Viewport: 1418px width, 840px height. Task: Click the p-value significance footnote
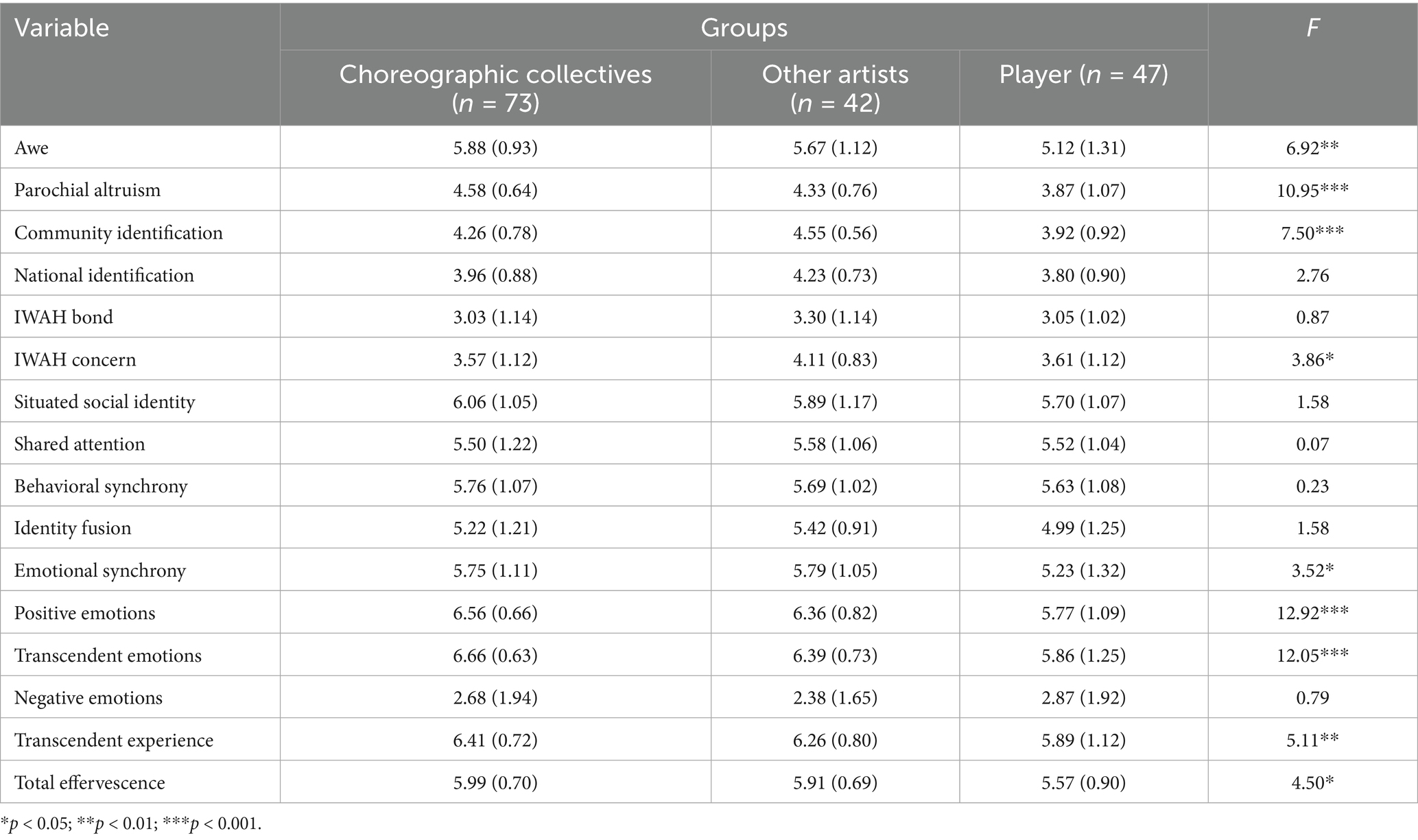[x=131, y=824]
